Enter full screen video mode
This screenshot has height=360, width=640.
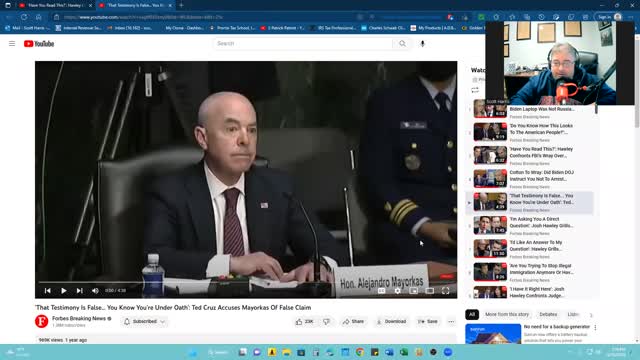click(x=445, y=291)
